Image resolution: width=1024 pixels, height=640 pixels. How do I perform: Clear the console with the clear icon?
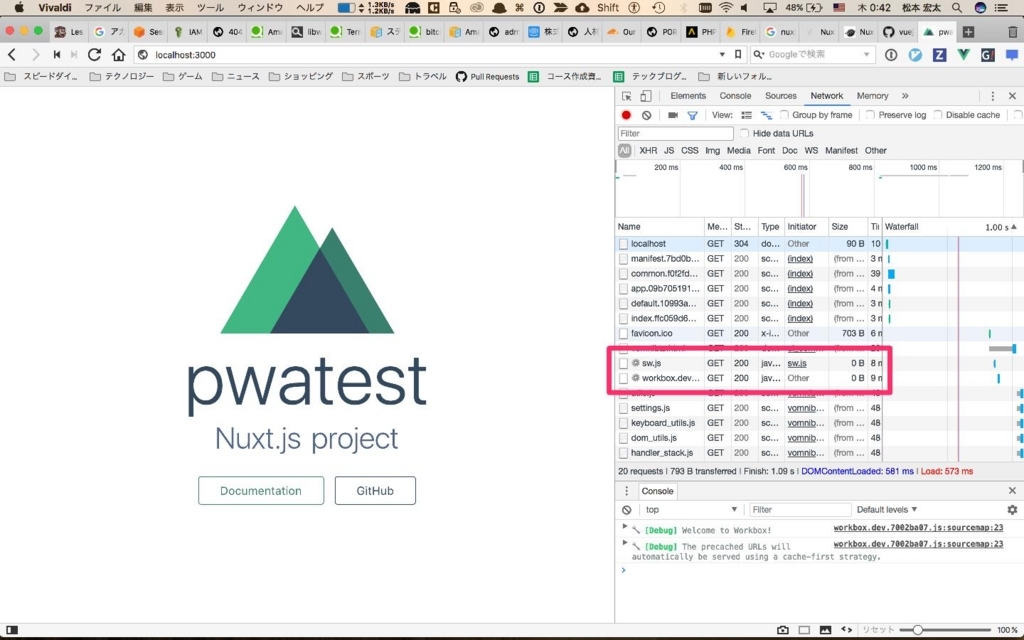[626, 509]
